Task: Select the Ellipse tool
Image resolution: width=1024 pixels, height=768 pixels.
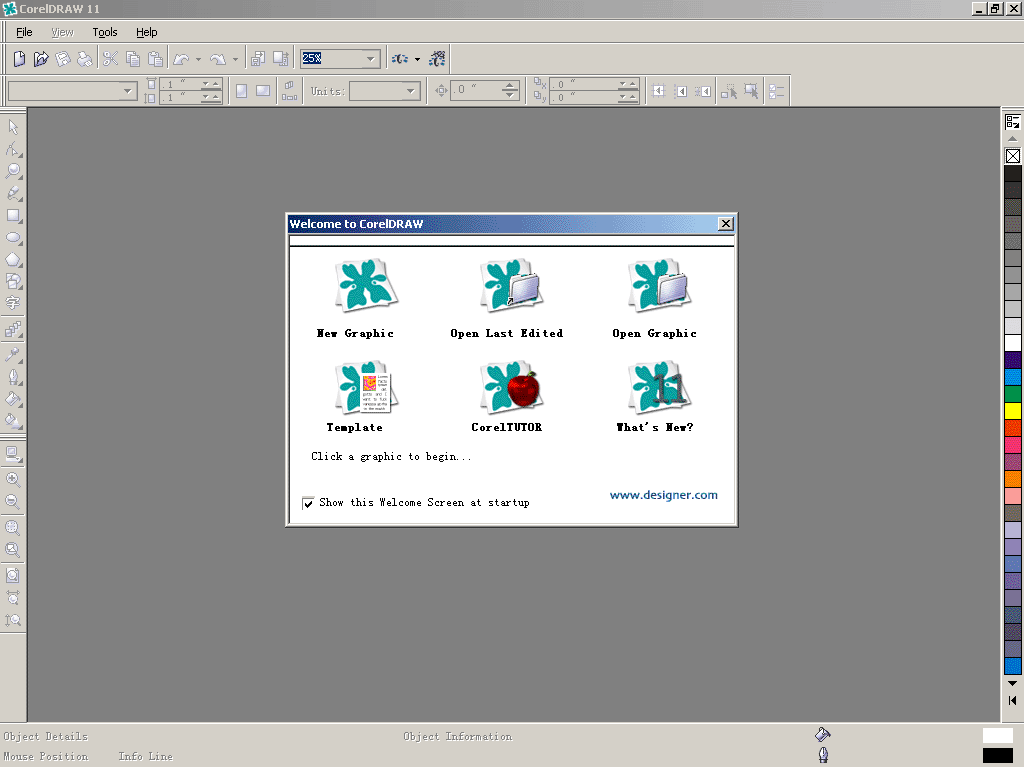Action: point(13,238)
